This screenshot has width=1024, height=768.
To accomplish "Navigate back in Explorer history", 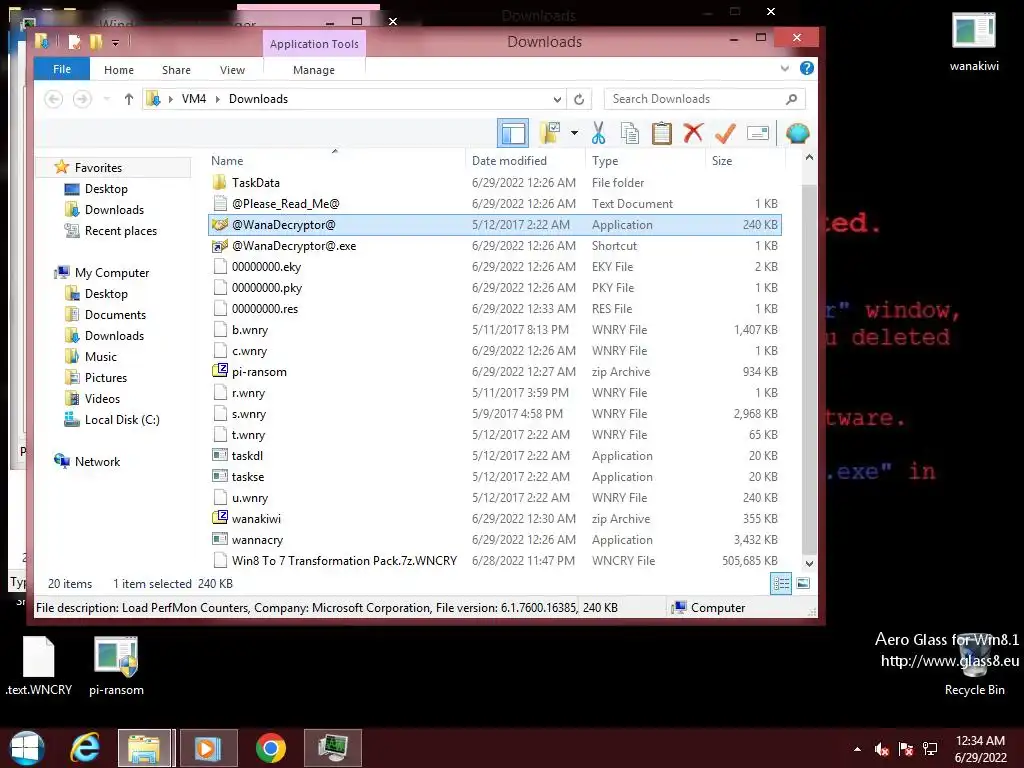I will point(54,99).
